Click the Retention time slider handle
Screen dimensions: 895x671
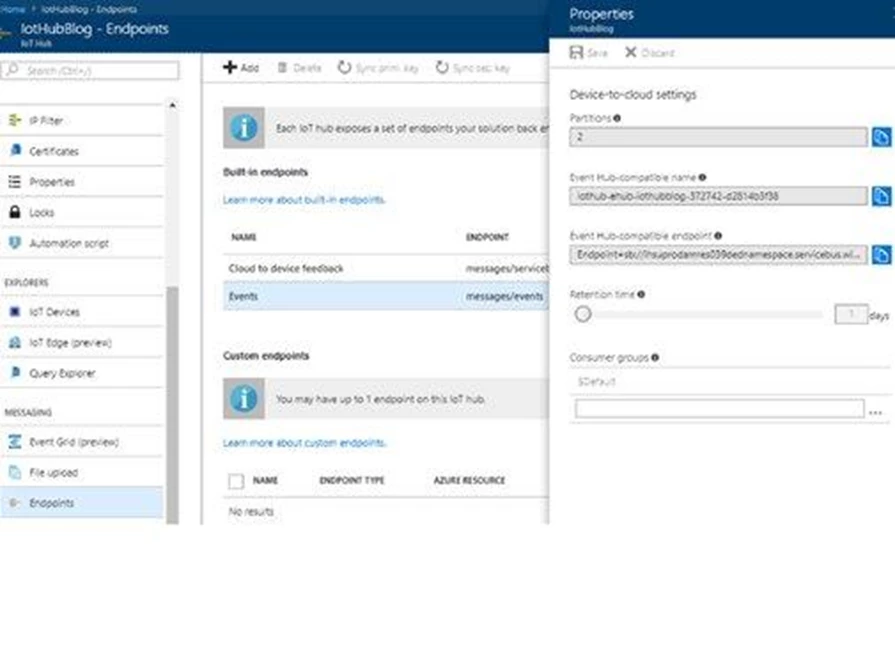coord(583,315)
